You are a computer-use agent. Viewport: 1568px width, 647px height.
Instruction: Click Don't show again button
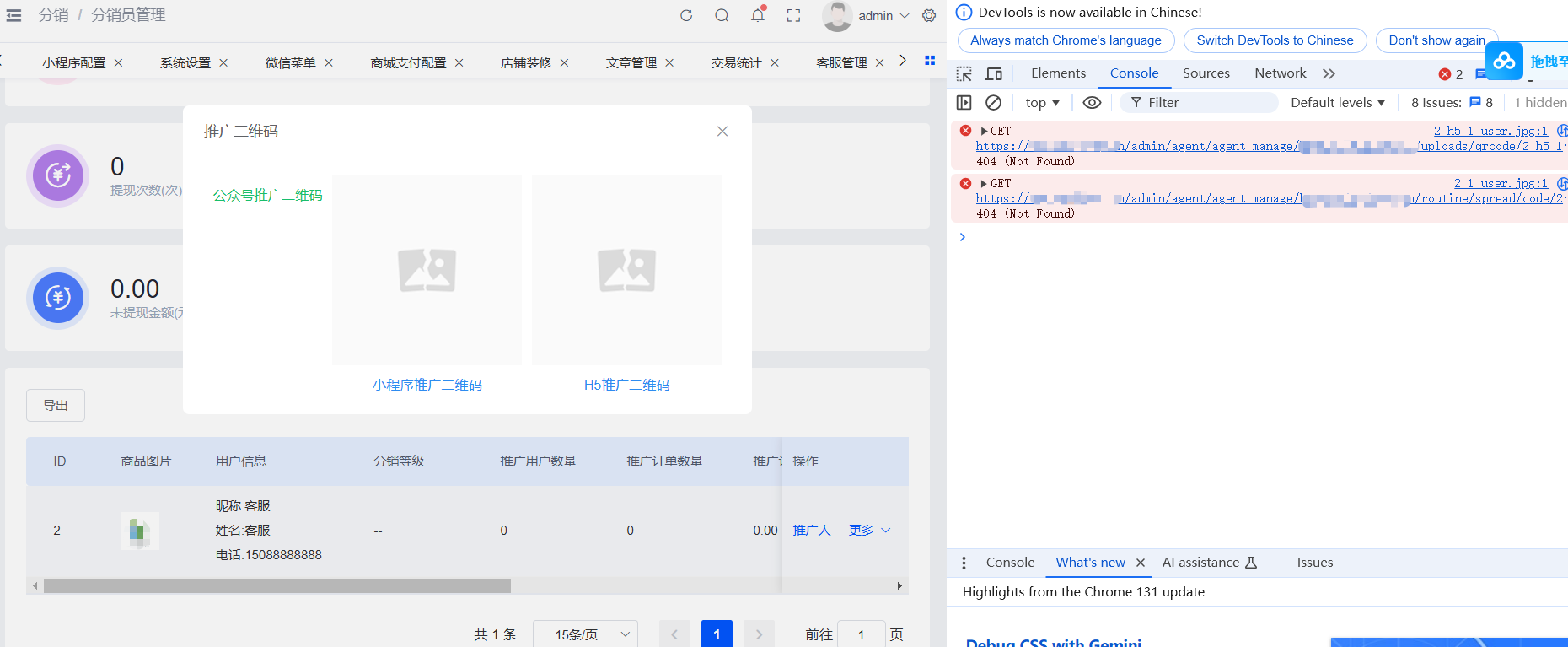1436,40
